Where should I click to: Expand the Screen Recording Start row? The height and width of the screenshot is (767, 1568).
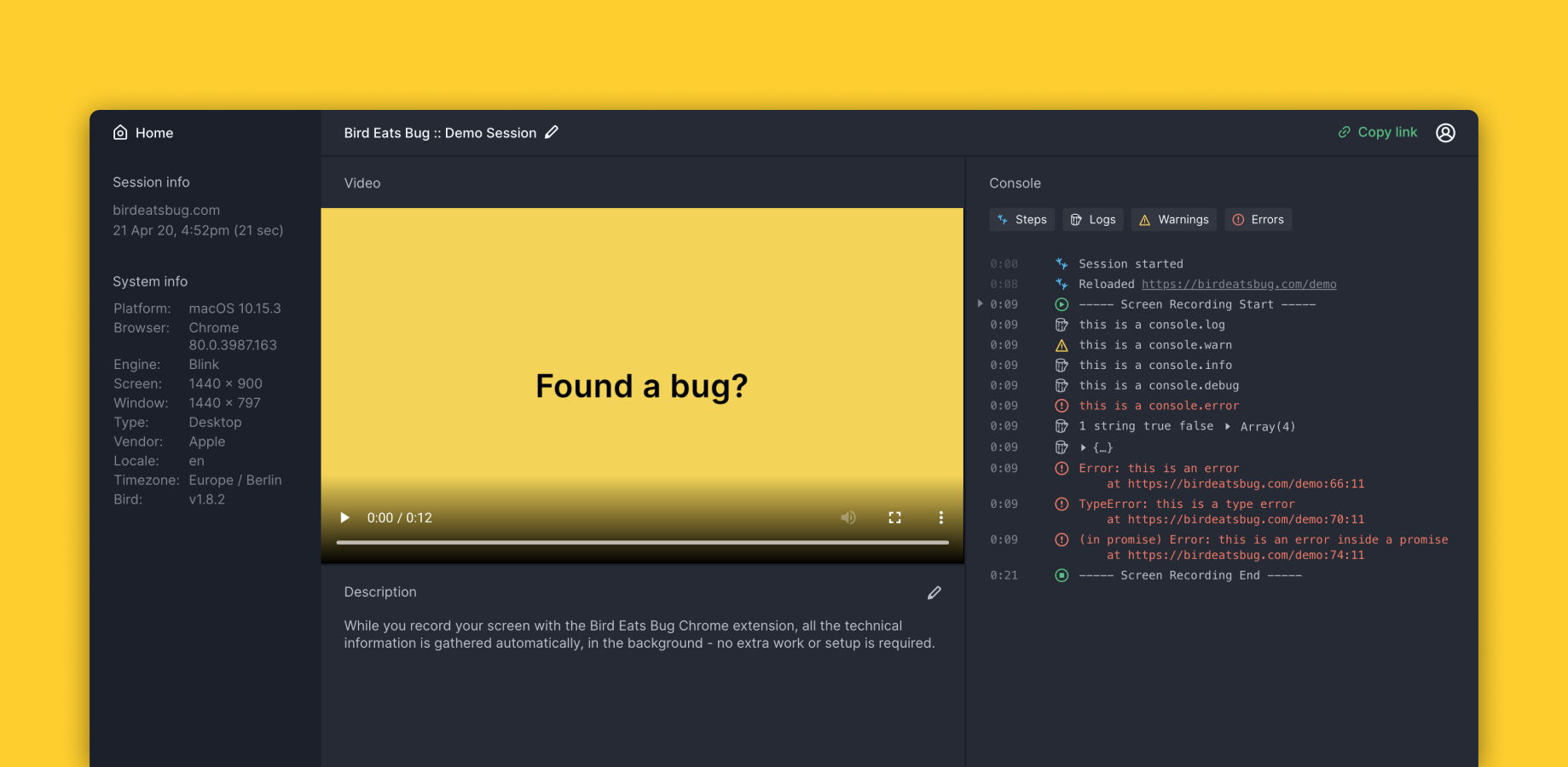coord(980,303)
